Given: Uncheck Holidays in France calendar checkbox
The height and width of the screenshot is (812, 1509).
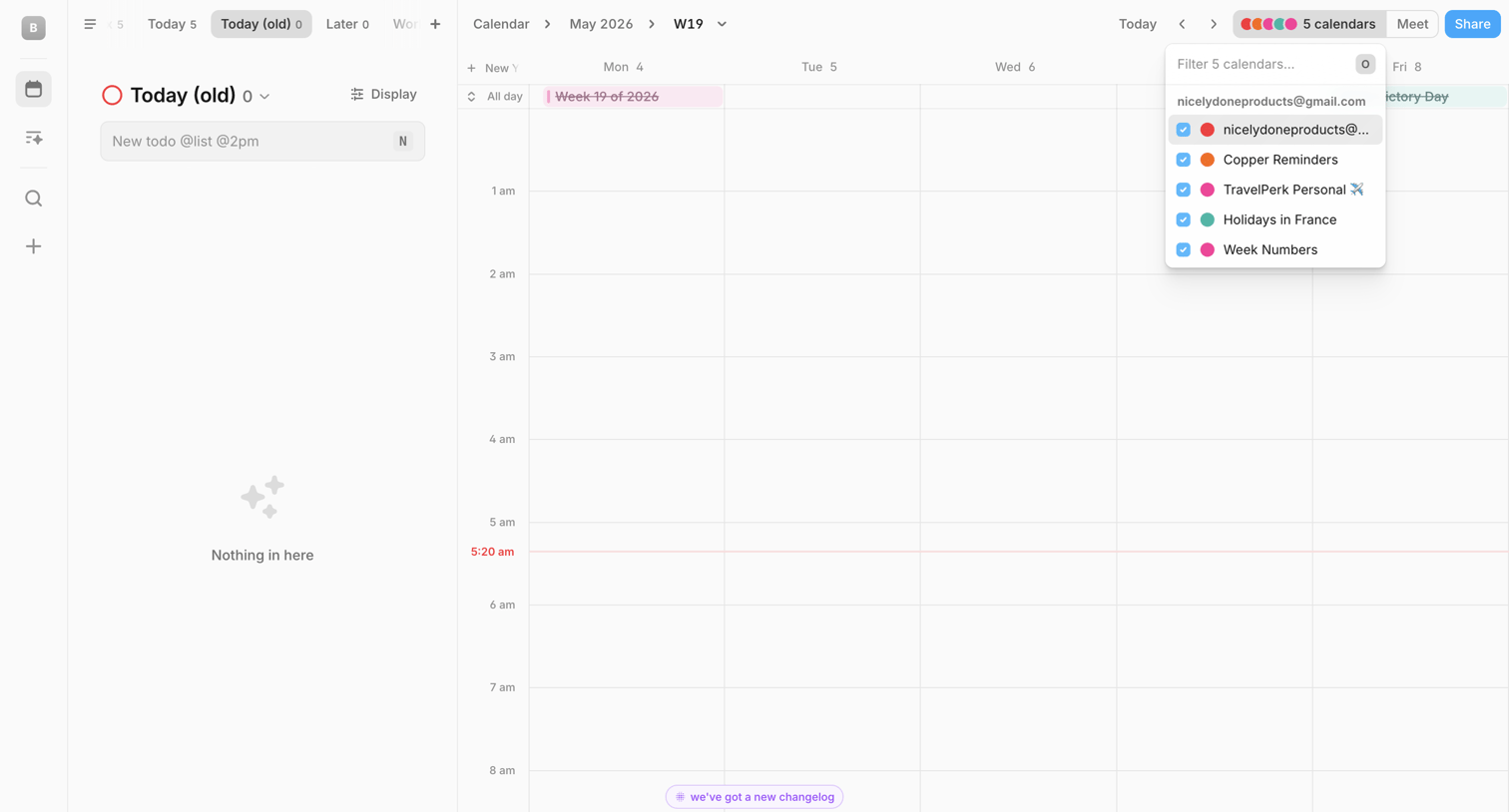Looking at the screenshot, I should click(x=1183, y=219).
